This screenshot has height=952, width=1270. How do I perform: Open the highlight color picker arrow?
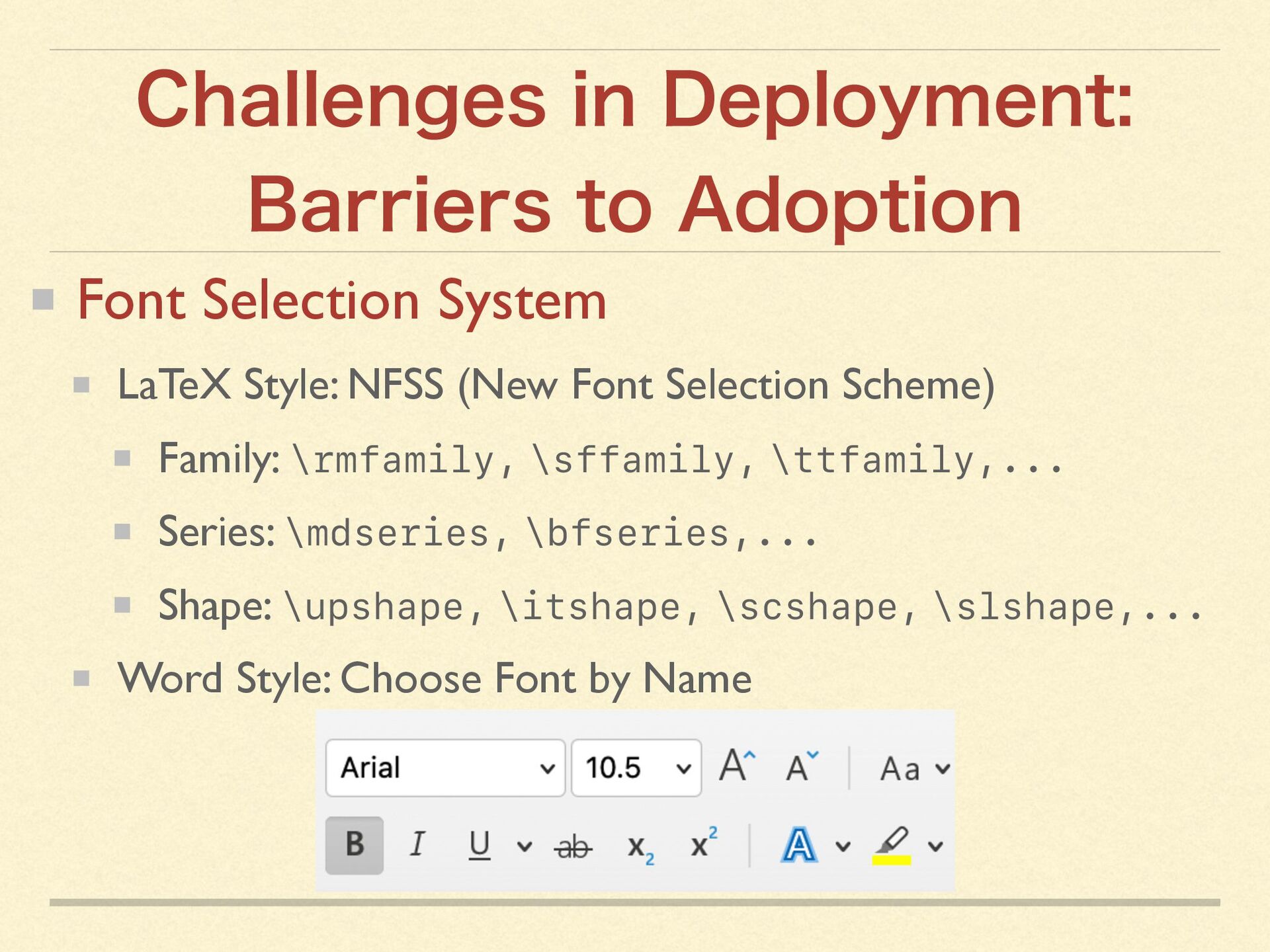tap(935, 846)
